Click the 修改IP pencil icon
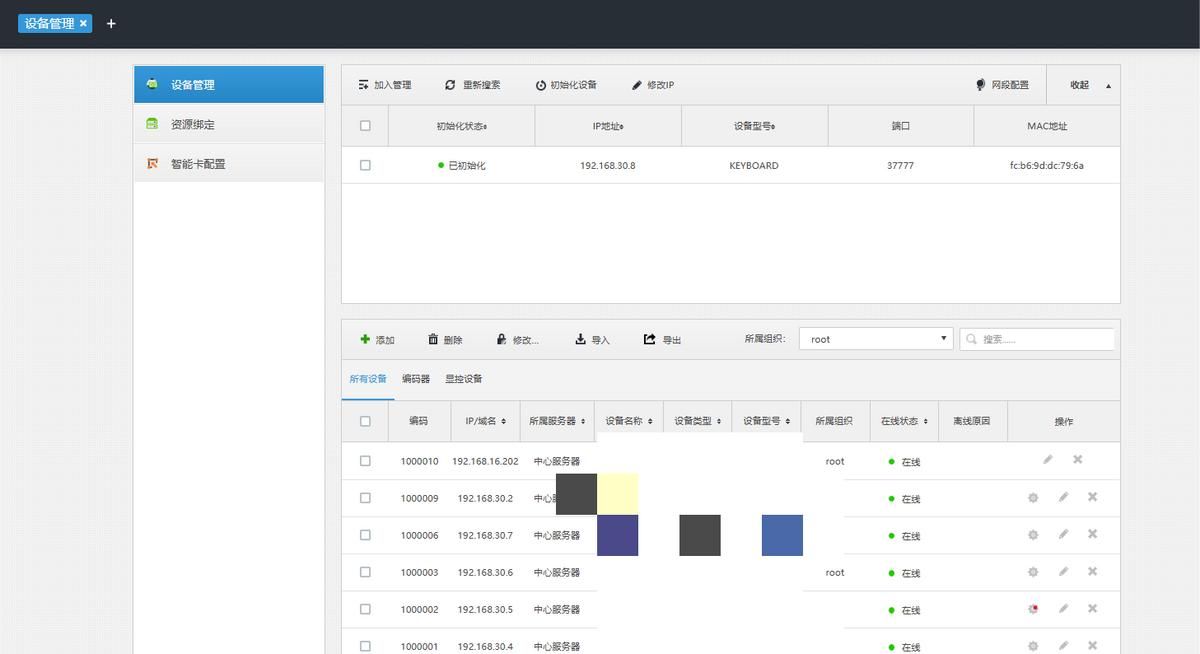The image size is (1200, 654). 637,85
